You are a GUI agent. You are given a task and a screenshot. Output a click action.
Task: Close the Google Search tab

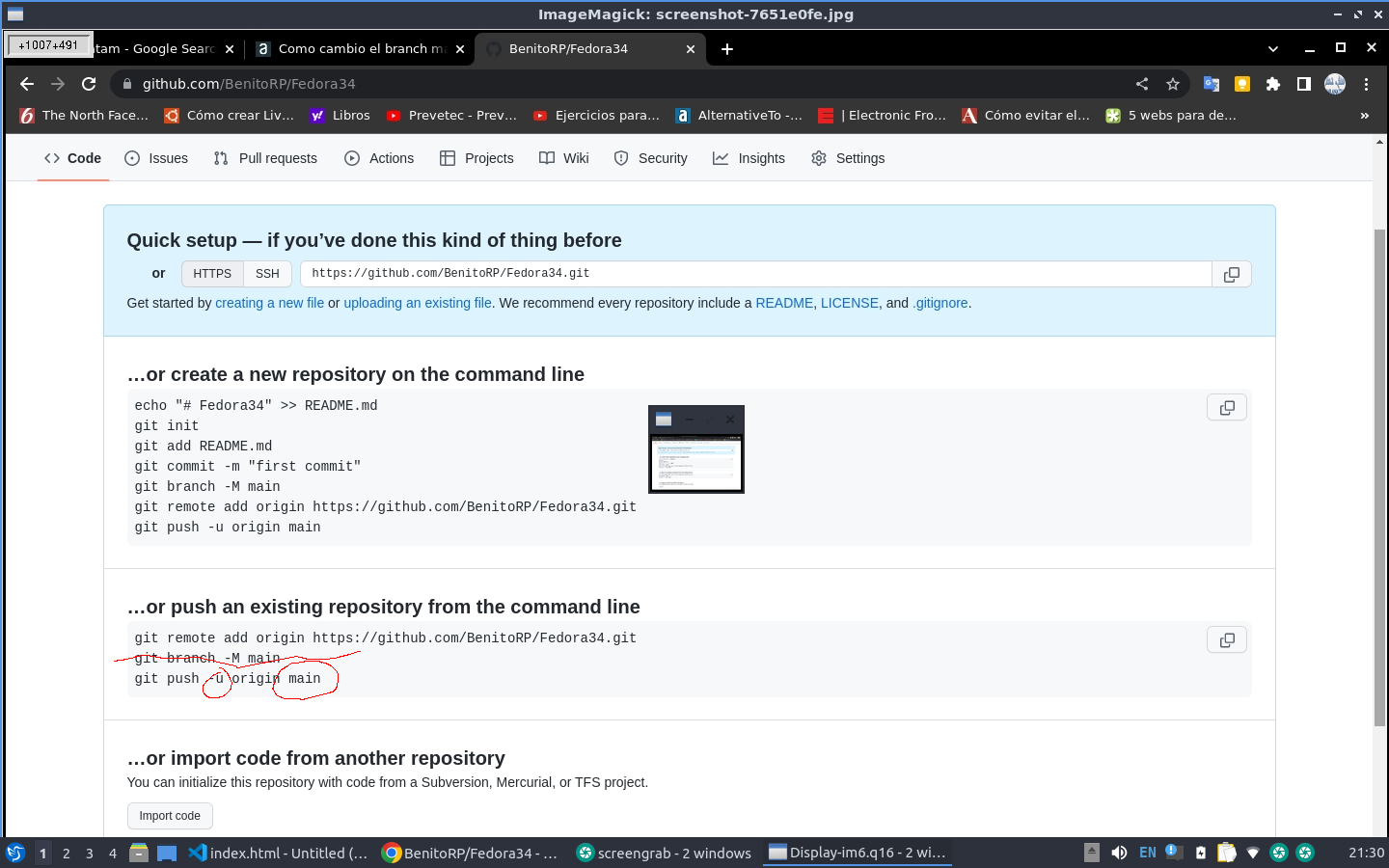[230, 49]
